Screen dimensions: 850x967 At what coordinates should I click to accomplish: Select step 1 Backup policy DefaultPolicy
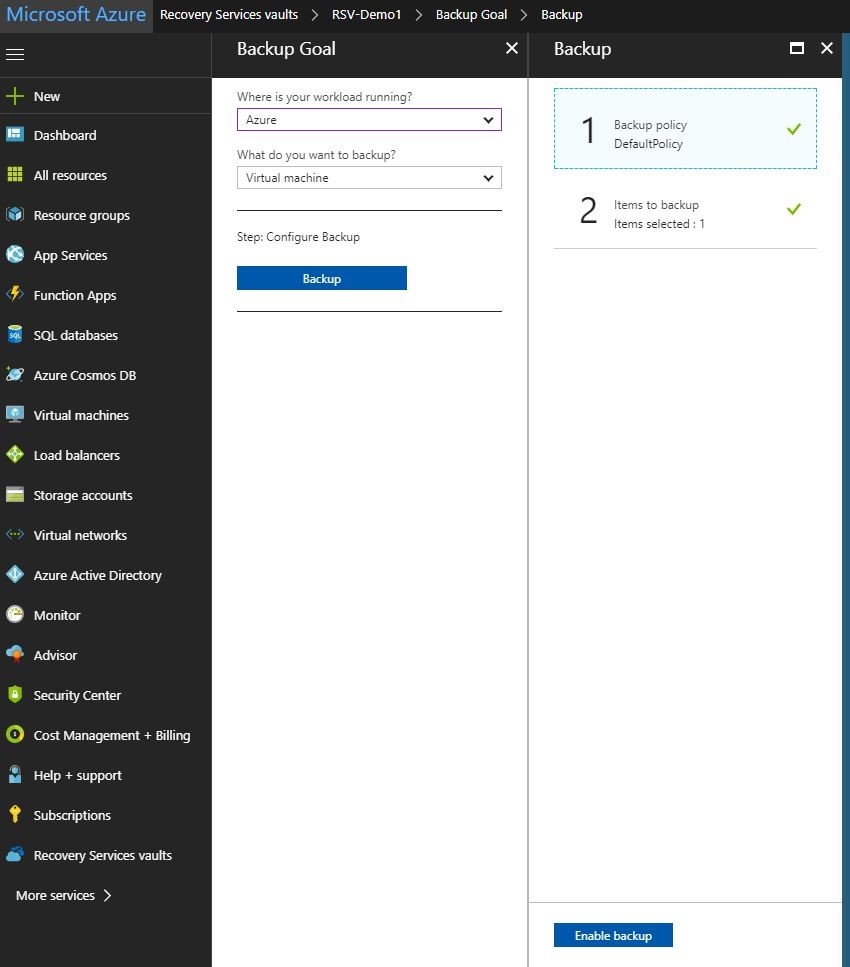point(685,128)
